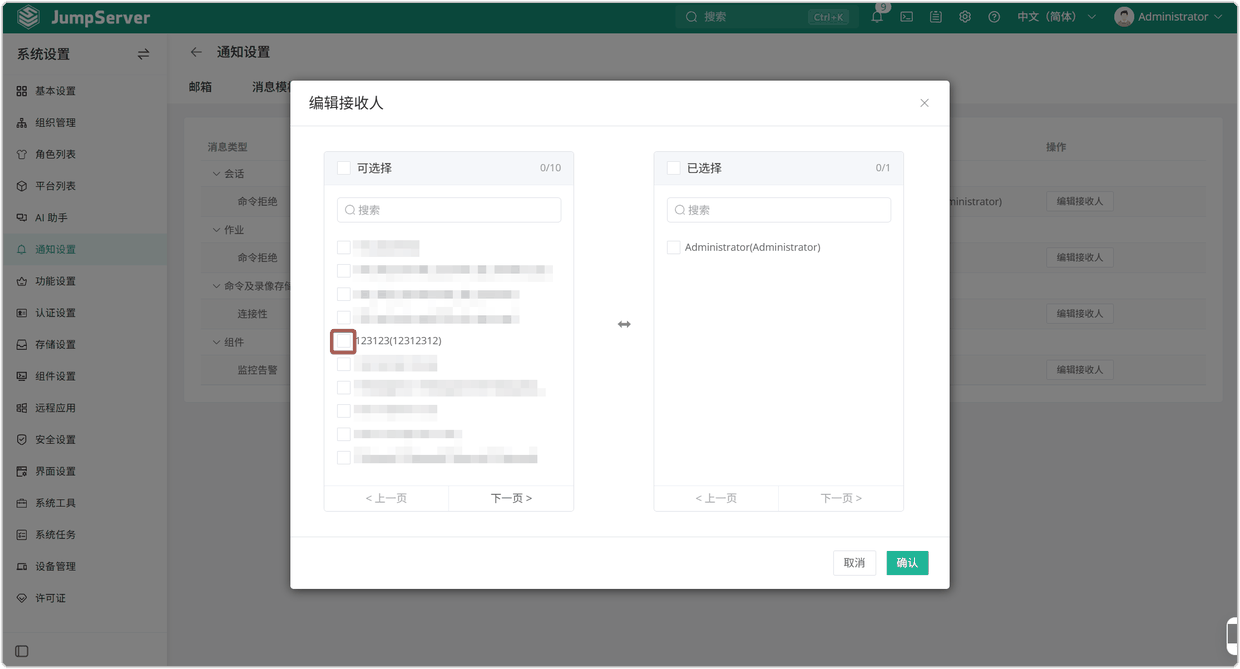
Task: Launch the web terminal icon in the header
Action: (906, 17)
